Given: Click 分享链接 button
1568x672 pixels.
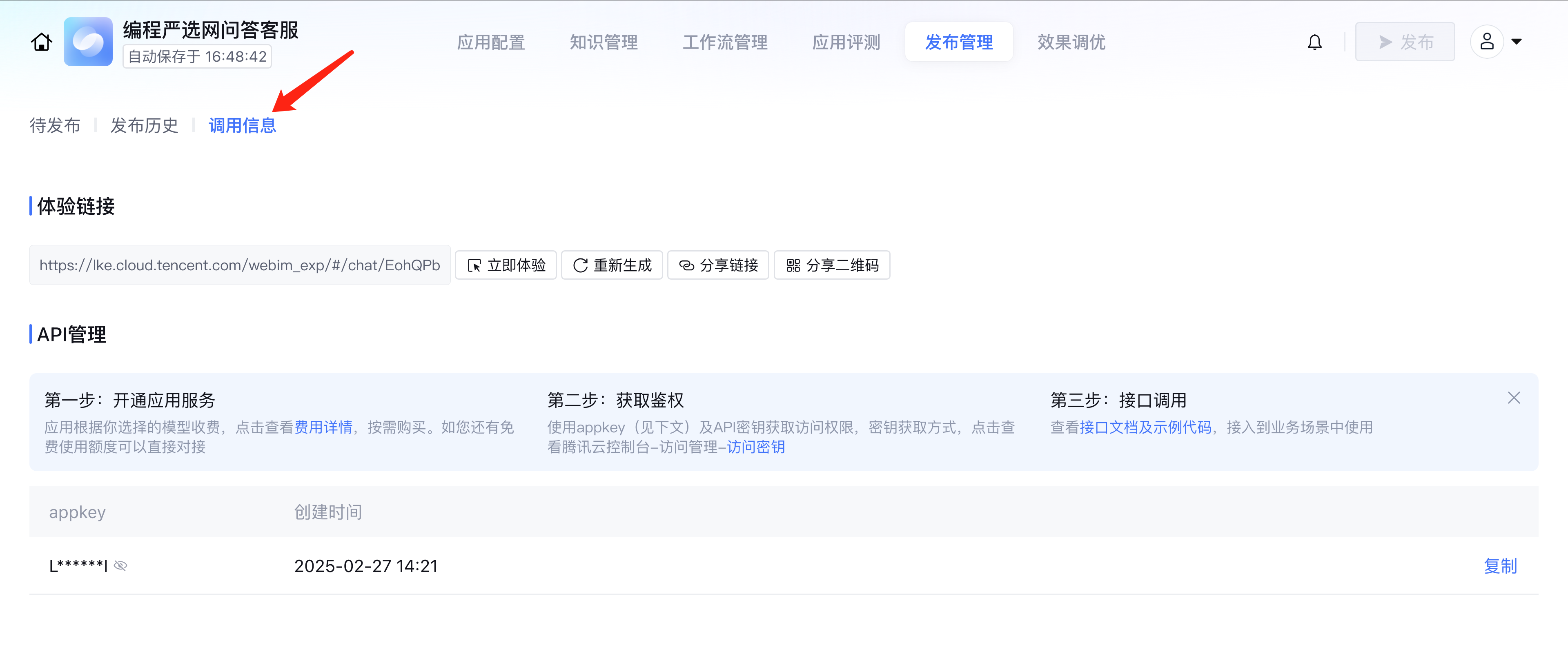Looking at the screenshot, I should coord(718,265).
